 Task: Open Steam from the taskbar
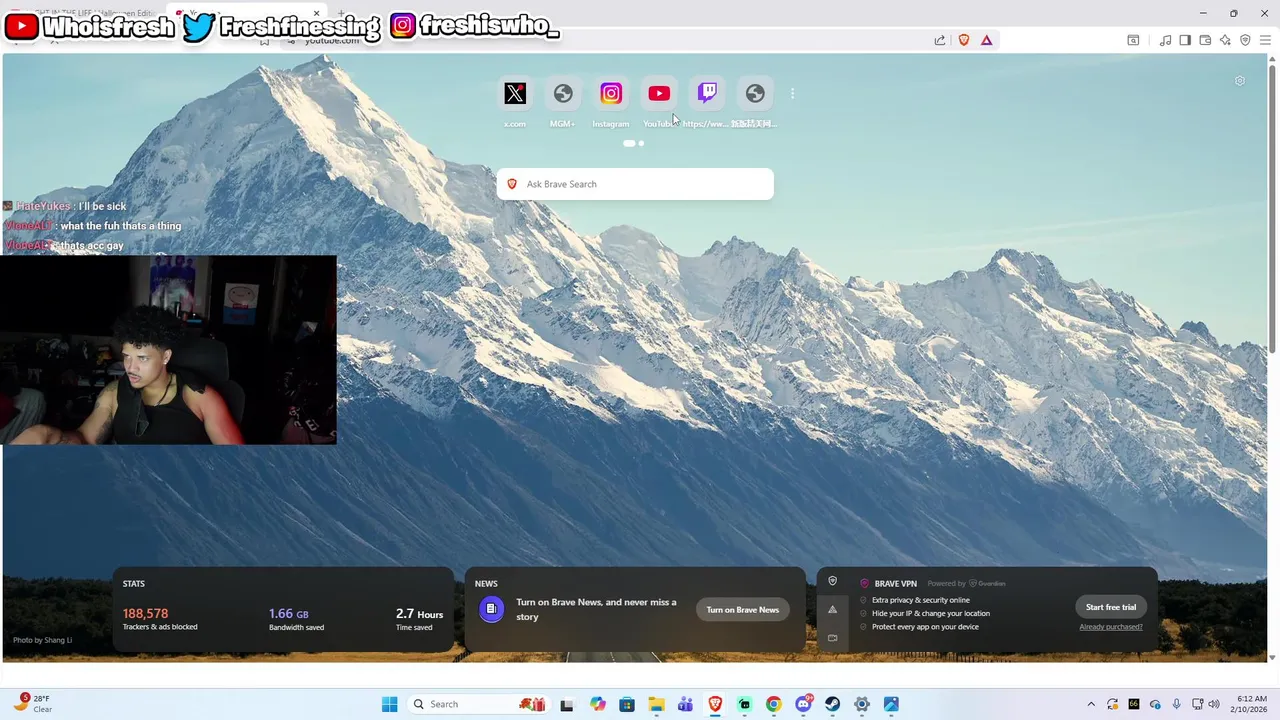(x=832, y=704)
